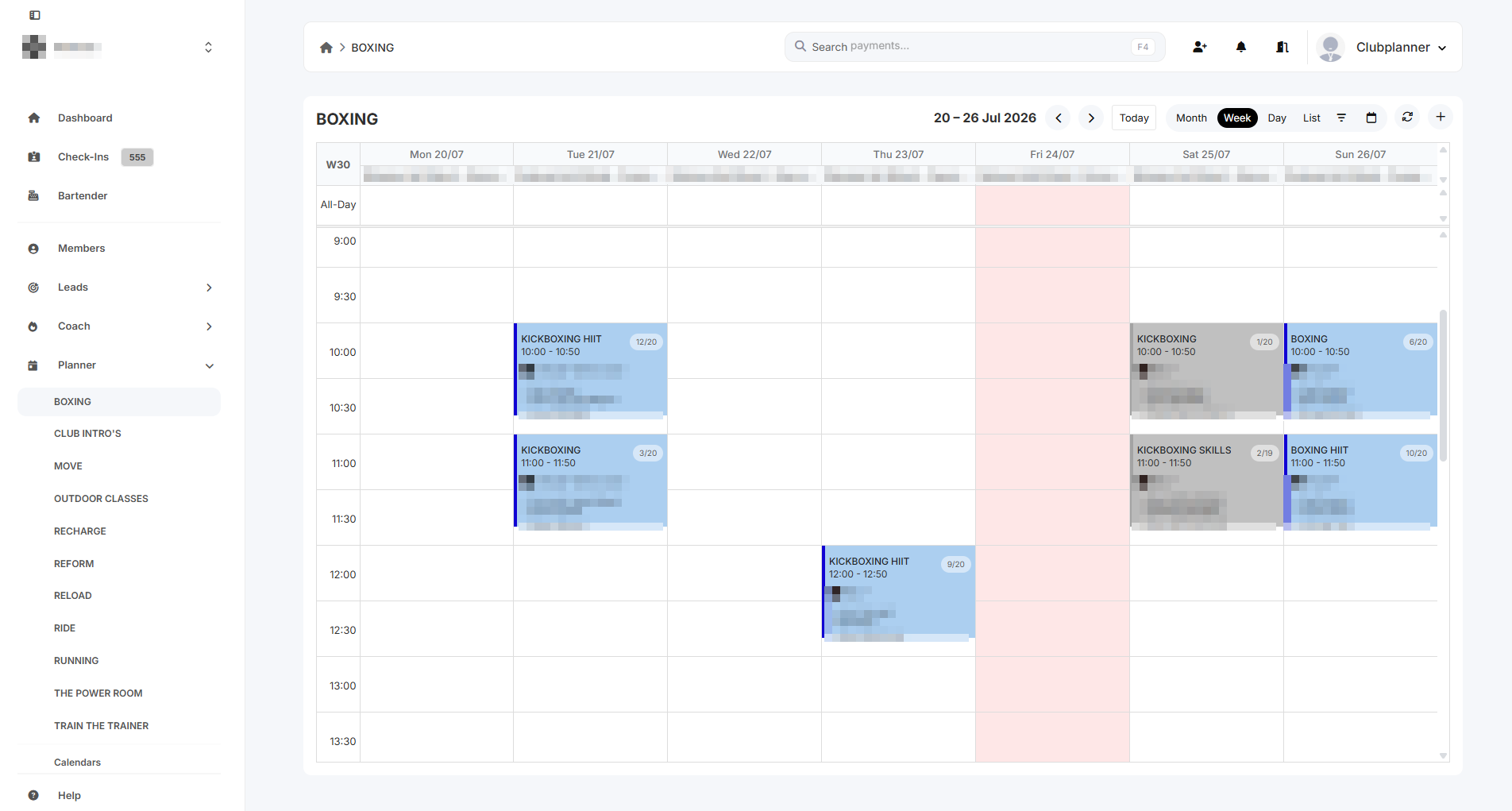The height and width of the screenshot is (811, 1512).
Task: Click the W30 week label
Action: coord(338,164)
